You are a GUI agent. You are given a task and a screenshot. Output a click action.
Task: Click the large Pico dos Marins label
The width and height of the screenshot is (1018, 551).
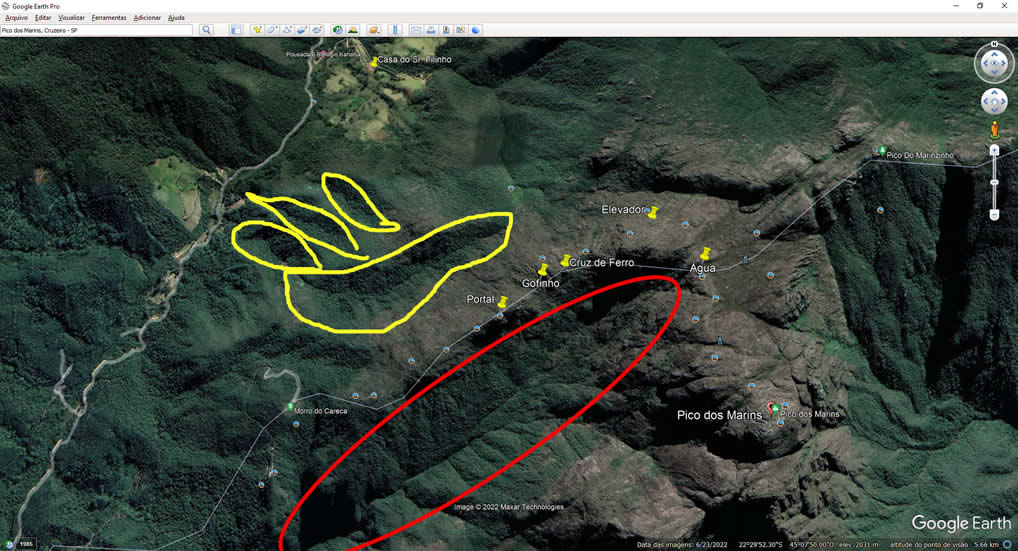tap(719, 415)
